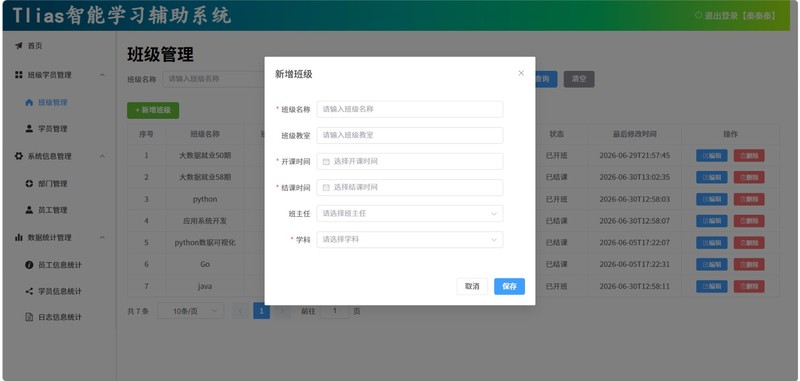Click the 班级学员管理 grid icon
Screen dimensions: 800x381
(19, 75)
